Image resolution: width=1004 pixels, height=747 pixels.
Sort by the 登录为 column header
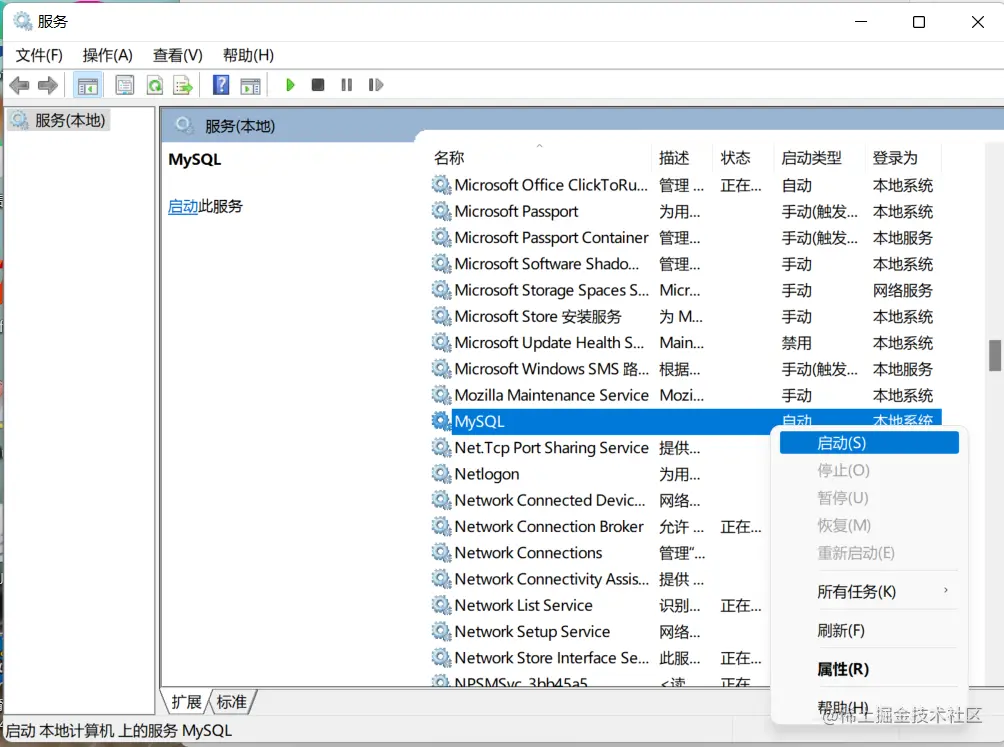(903, 157)
